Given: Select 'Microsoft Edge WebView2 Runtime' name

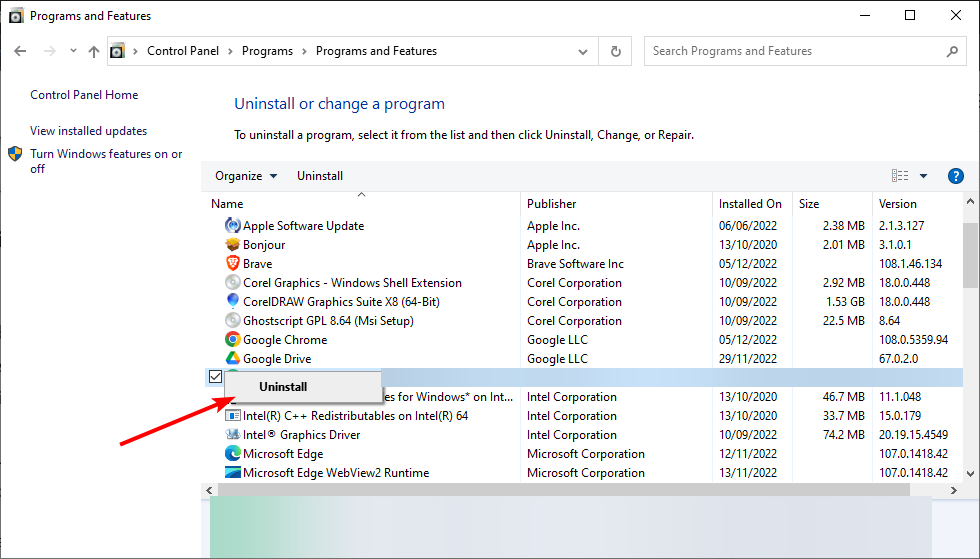Looking at the screenshot, I should (336, 472).
